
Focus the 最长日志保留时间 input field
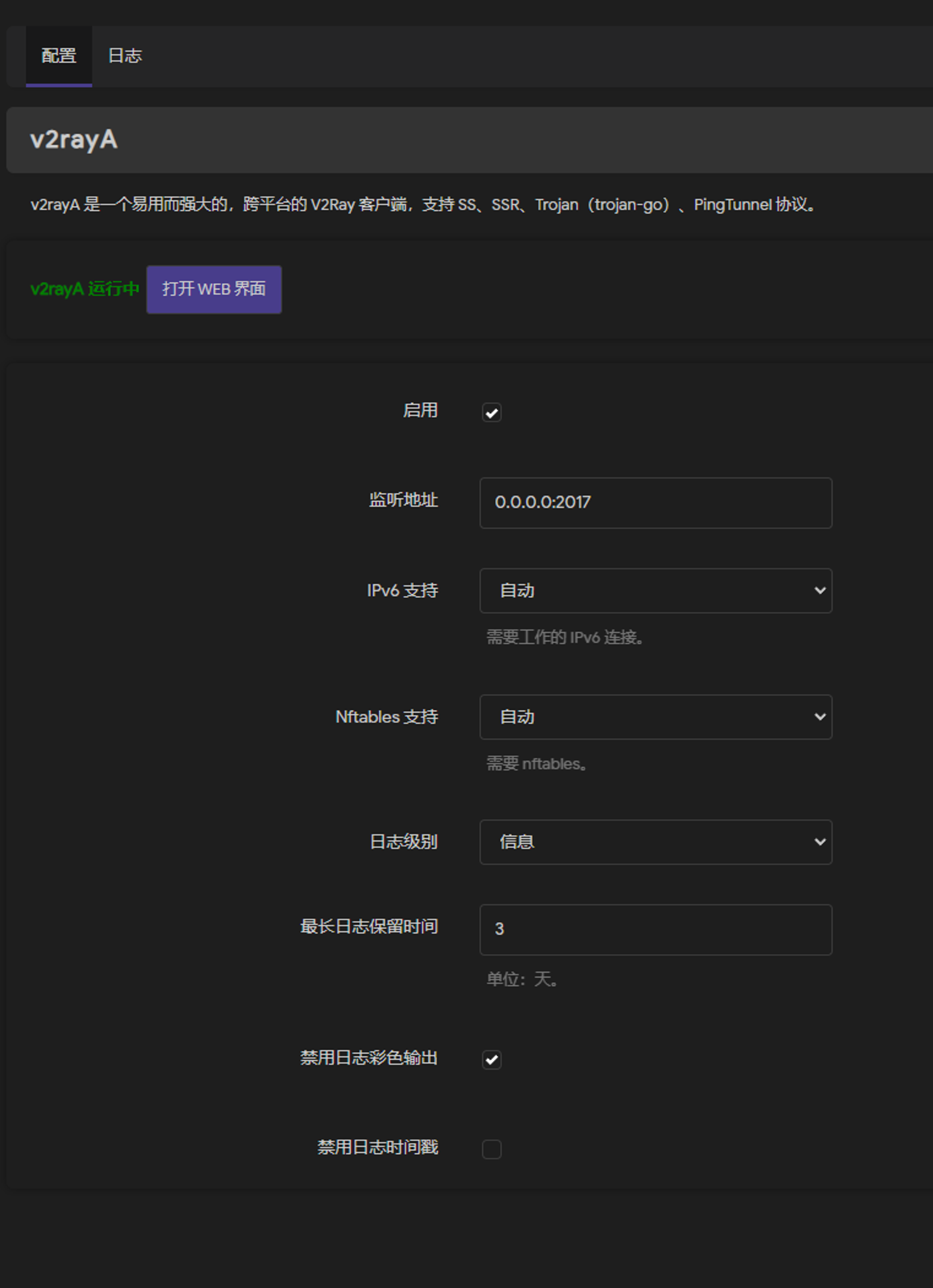click(655, 929)
